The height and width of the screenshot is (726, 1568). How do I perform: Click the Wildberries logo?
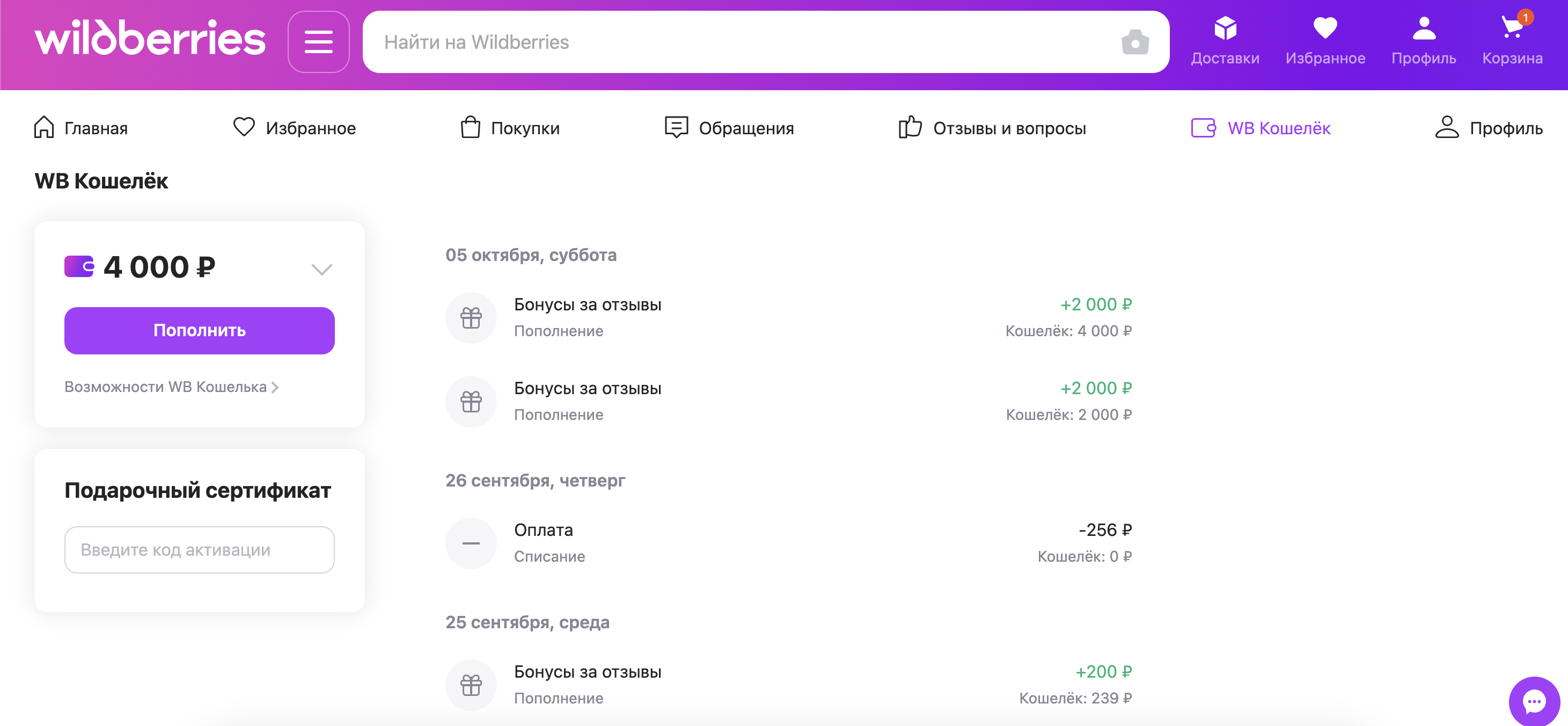pyautogui.click(x=150, y=38)
